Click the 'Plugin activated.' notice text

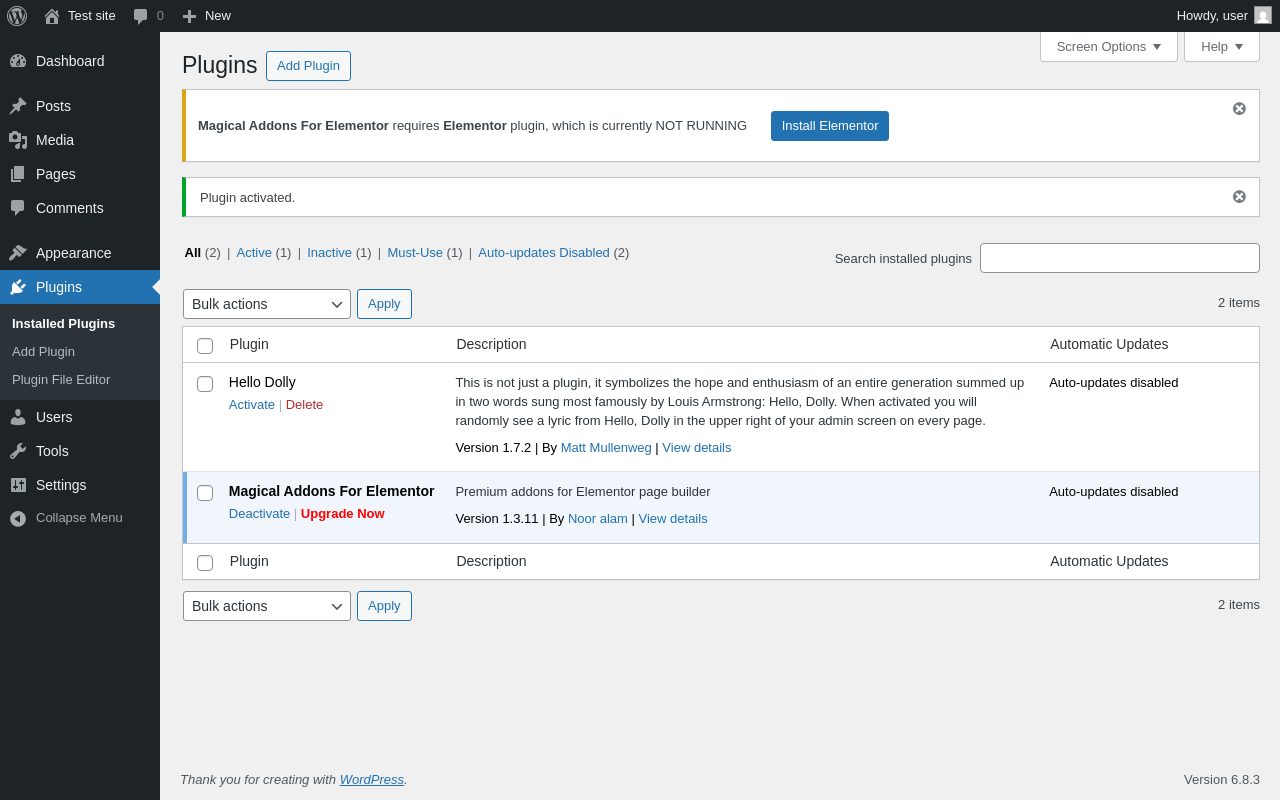point(247,198)
